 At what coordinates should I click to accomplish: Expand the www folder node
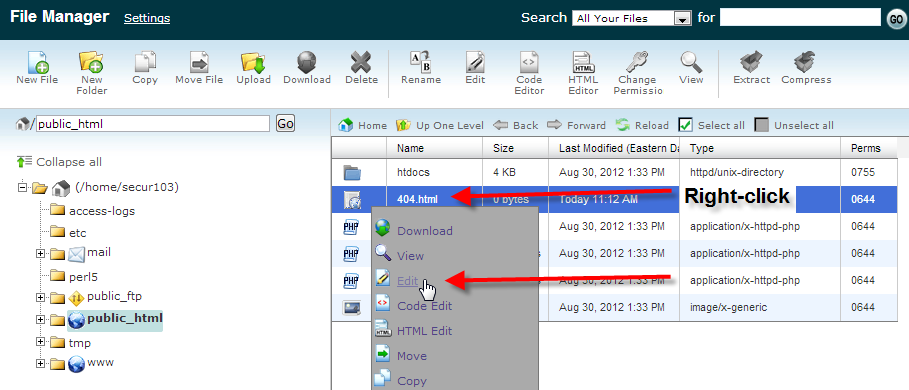pos(40,363)
